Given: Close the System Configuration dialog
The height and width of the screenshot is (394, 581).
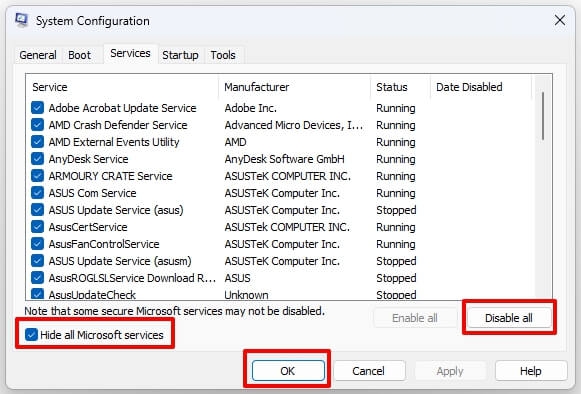Looking at the screenshot, I should tap(560, 20).
